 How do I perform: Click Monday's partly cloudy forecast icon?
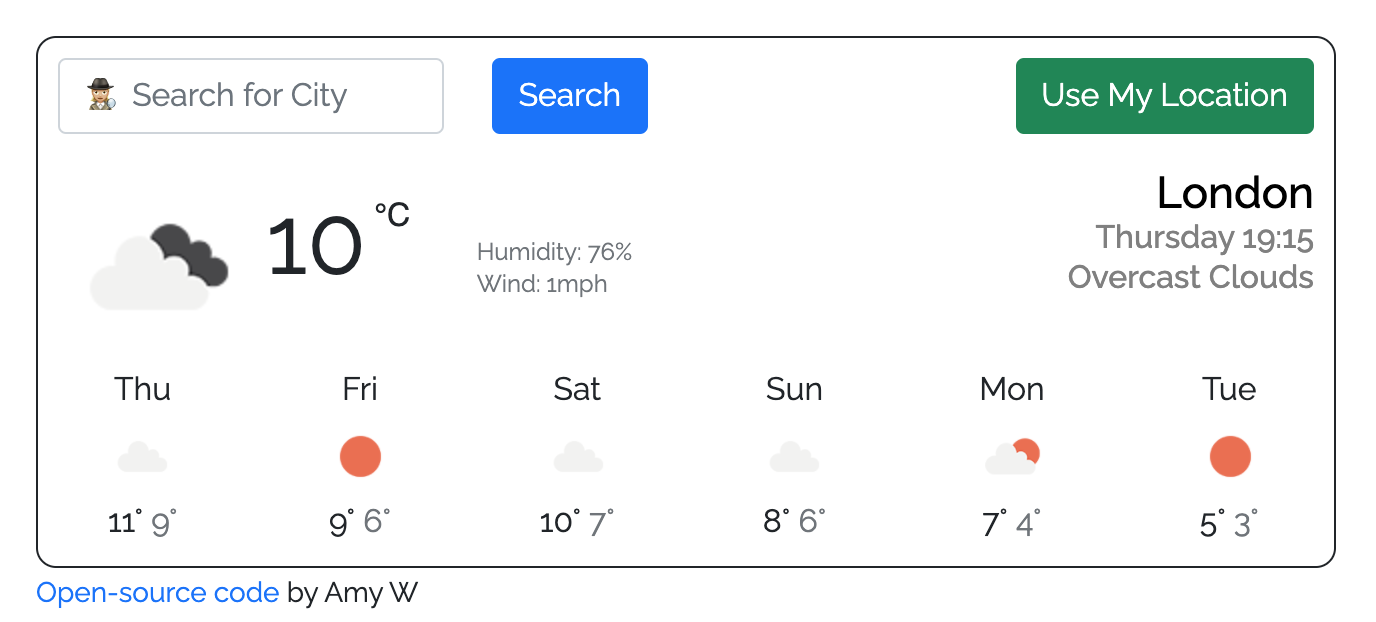(1012, 457)
